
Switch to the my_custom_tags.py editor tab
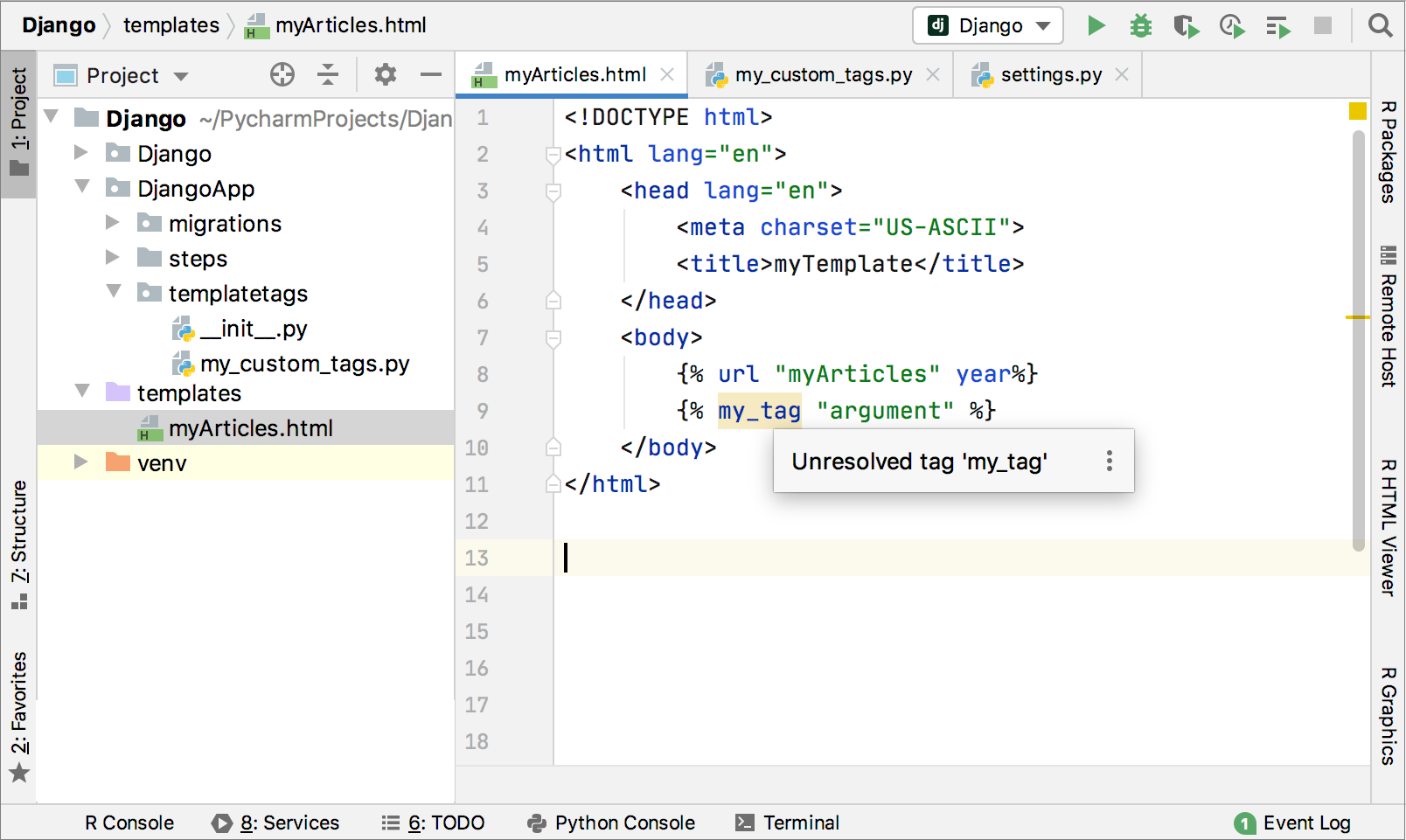pyautogui.click(x=822, y=75)
